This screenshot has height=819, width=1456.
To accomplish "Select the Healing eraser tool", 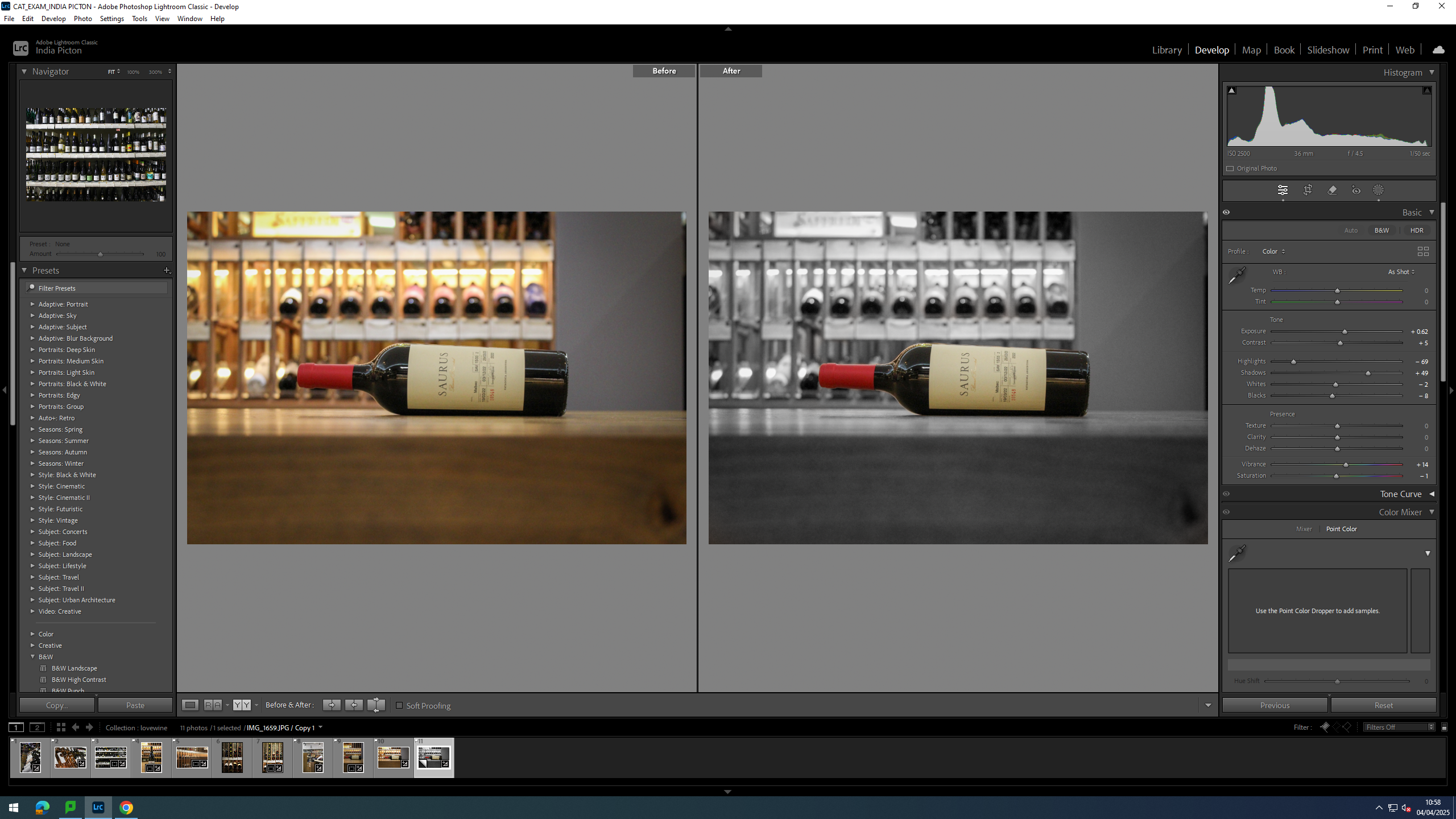I will pyautogui.click(x=1332, y=191).
